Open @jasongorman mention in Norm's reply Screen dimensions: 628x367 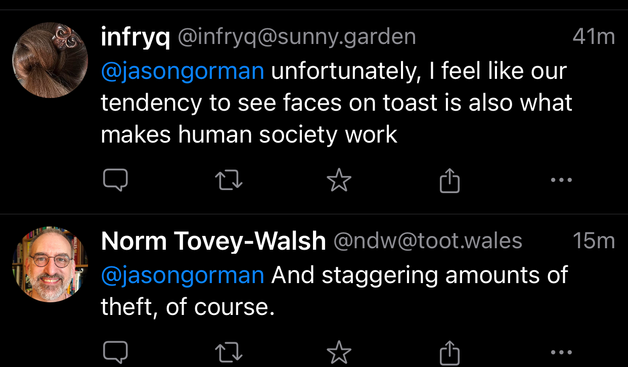[182, 276]
